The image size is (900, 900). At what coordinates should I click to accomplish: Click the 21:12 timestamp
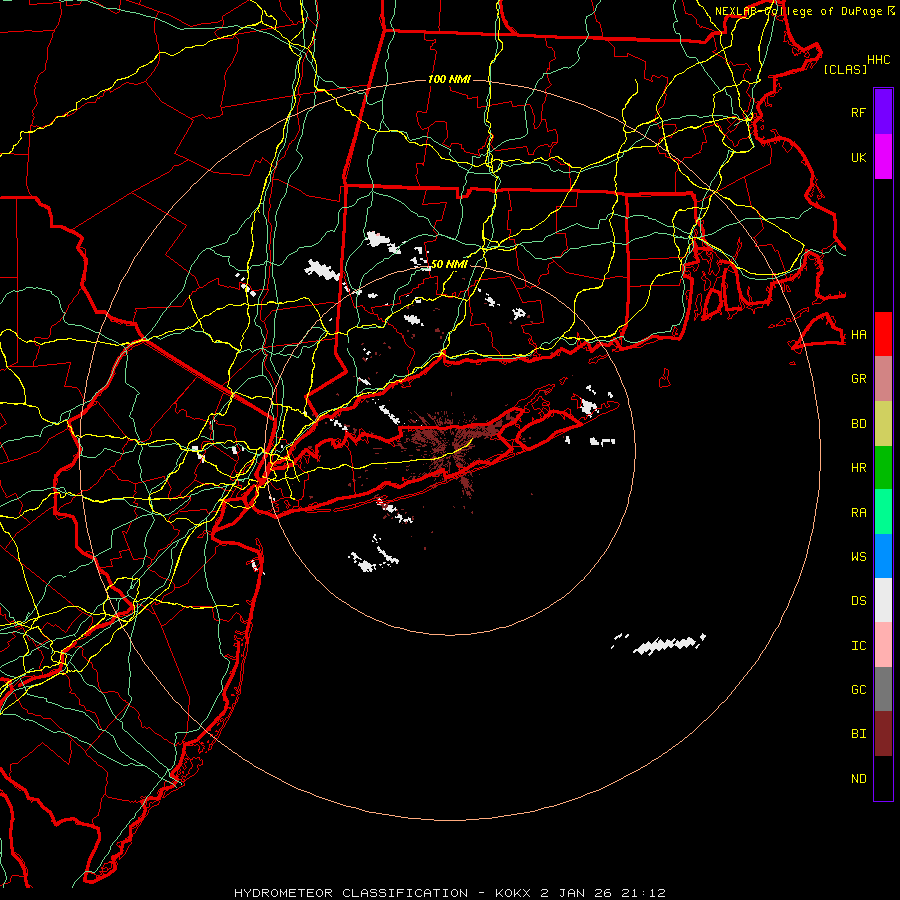(642, 893)
